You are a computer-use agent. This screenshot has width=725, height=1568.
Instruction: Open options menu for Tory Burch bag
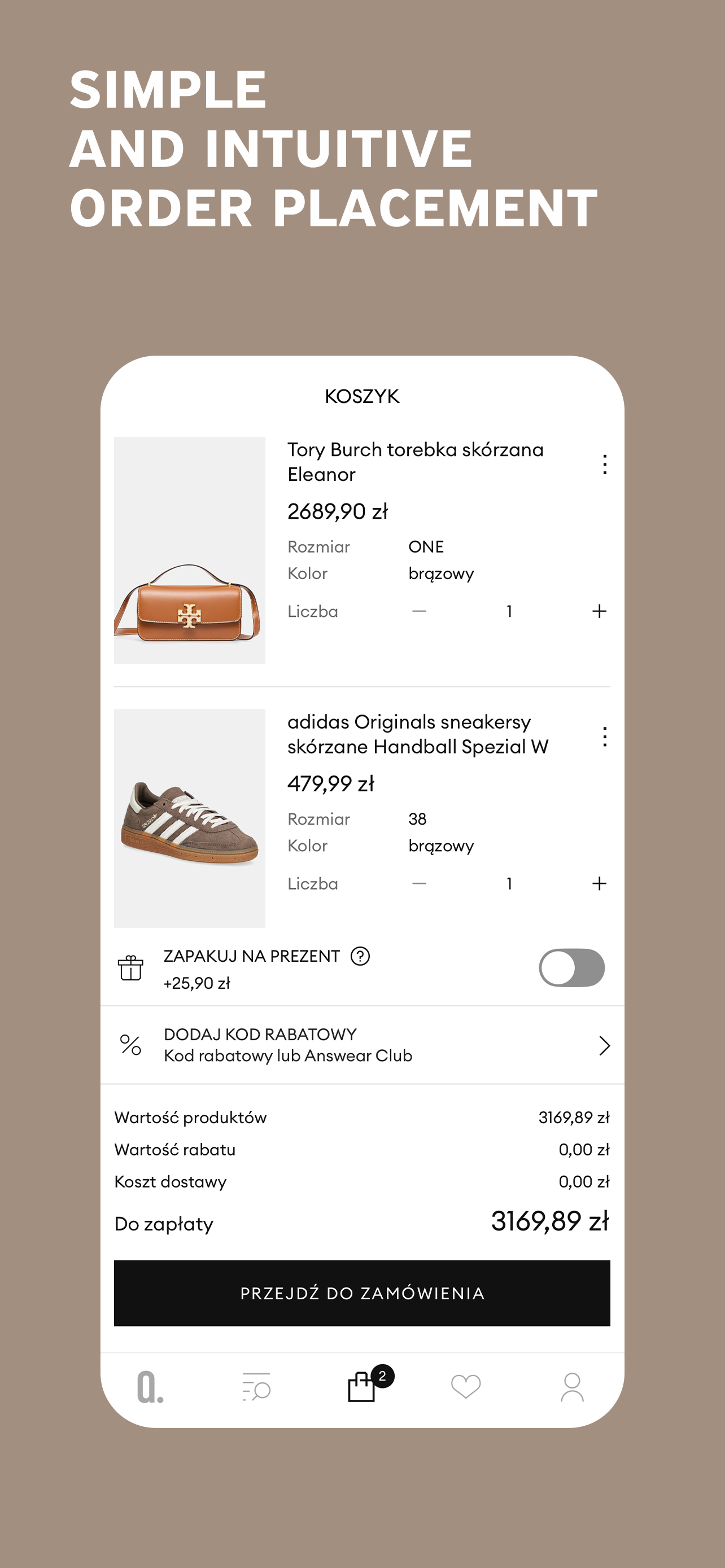click(x=604, y=465)
